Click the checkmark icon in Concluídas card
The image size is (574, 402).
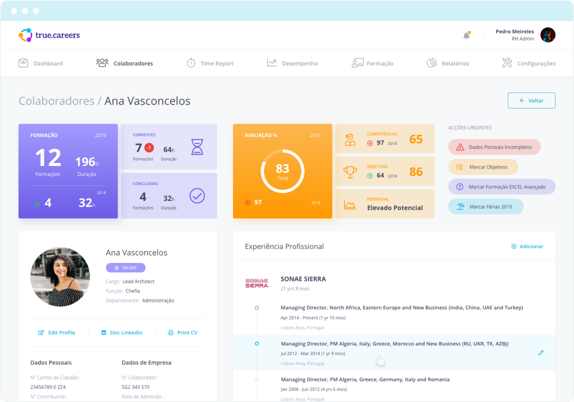[x=197, y=196]
